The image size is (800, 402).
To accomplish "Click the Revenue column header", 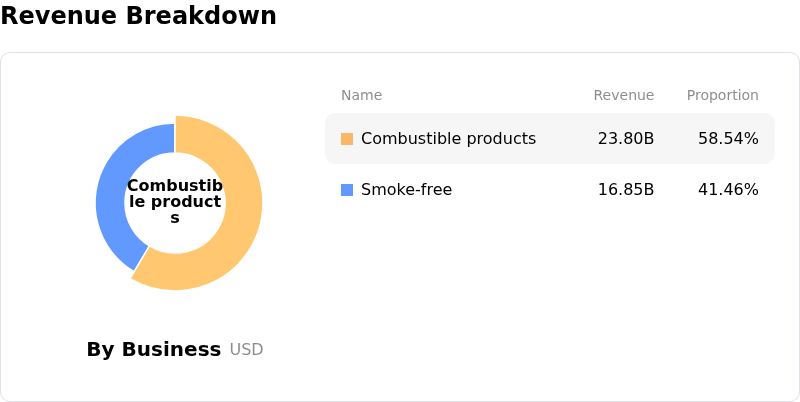I will [x=623, y=95].
